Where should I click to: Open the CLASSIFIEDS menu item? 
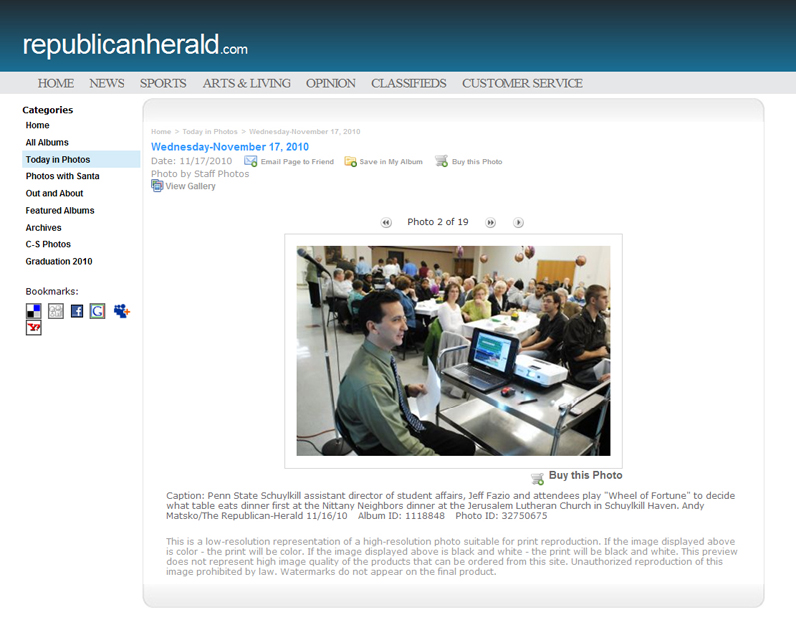coord(408,83)
